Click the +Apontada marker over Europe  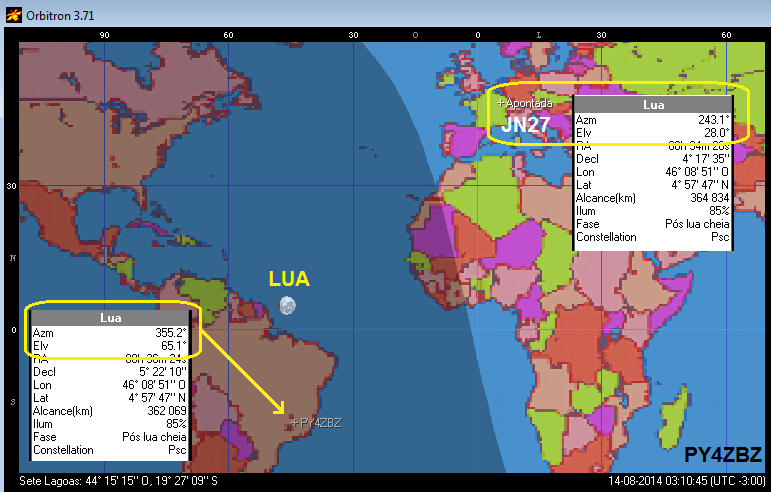pos(525,103)
